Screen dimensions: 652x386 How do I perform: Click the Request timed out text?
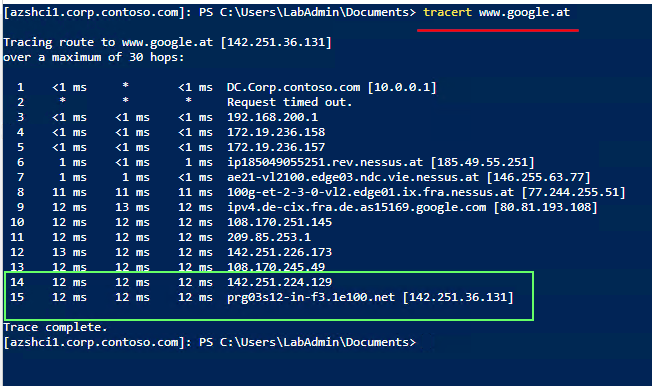pyautogui.click(x=289, y=102)
